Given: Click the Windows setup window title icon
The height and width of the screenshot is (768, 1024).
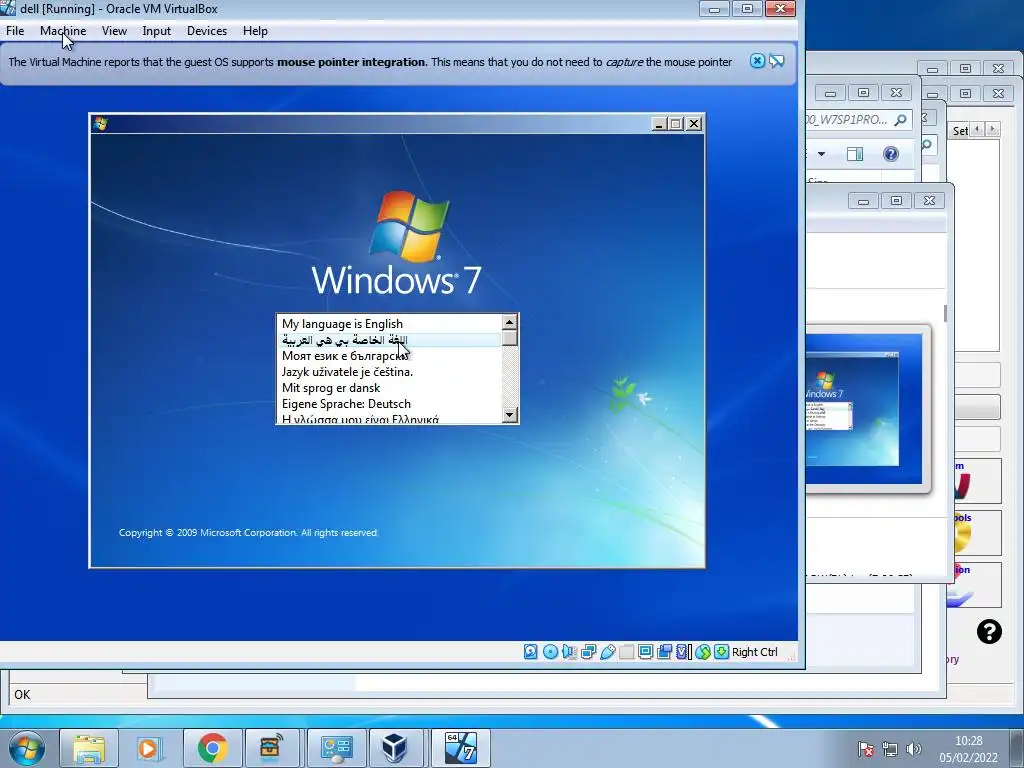Looking at the screenshot, I should point(100,123).
